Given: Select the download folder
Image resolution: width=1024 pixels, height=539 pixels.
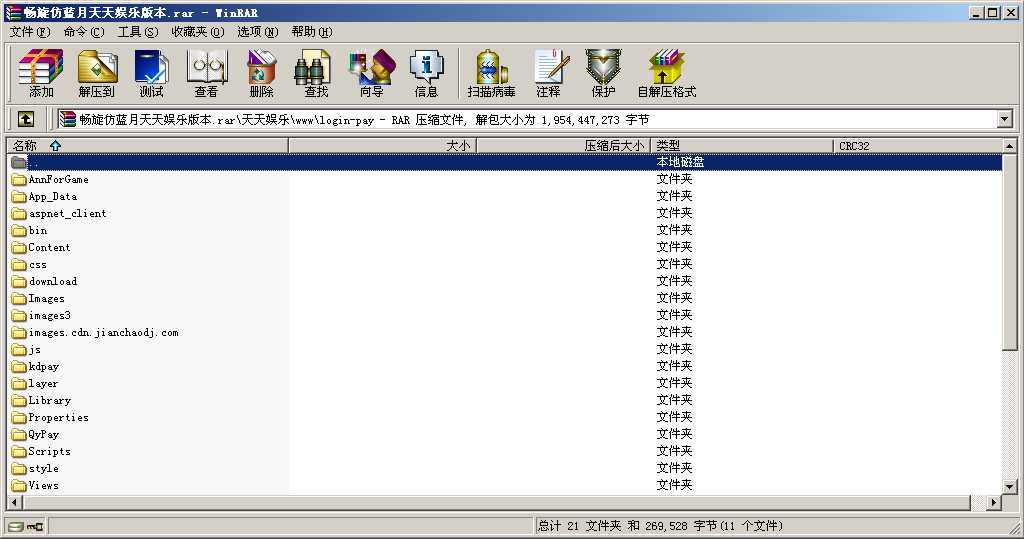Looking at the screenshot, I should click(44, 281).
